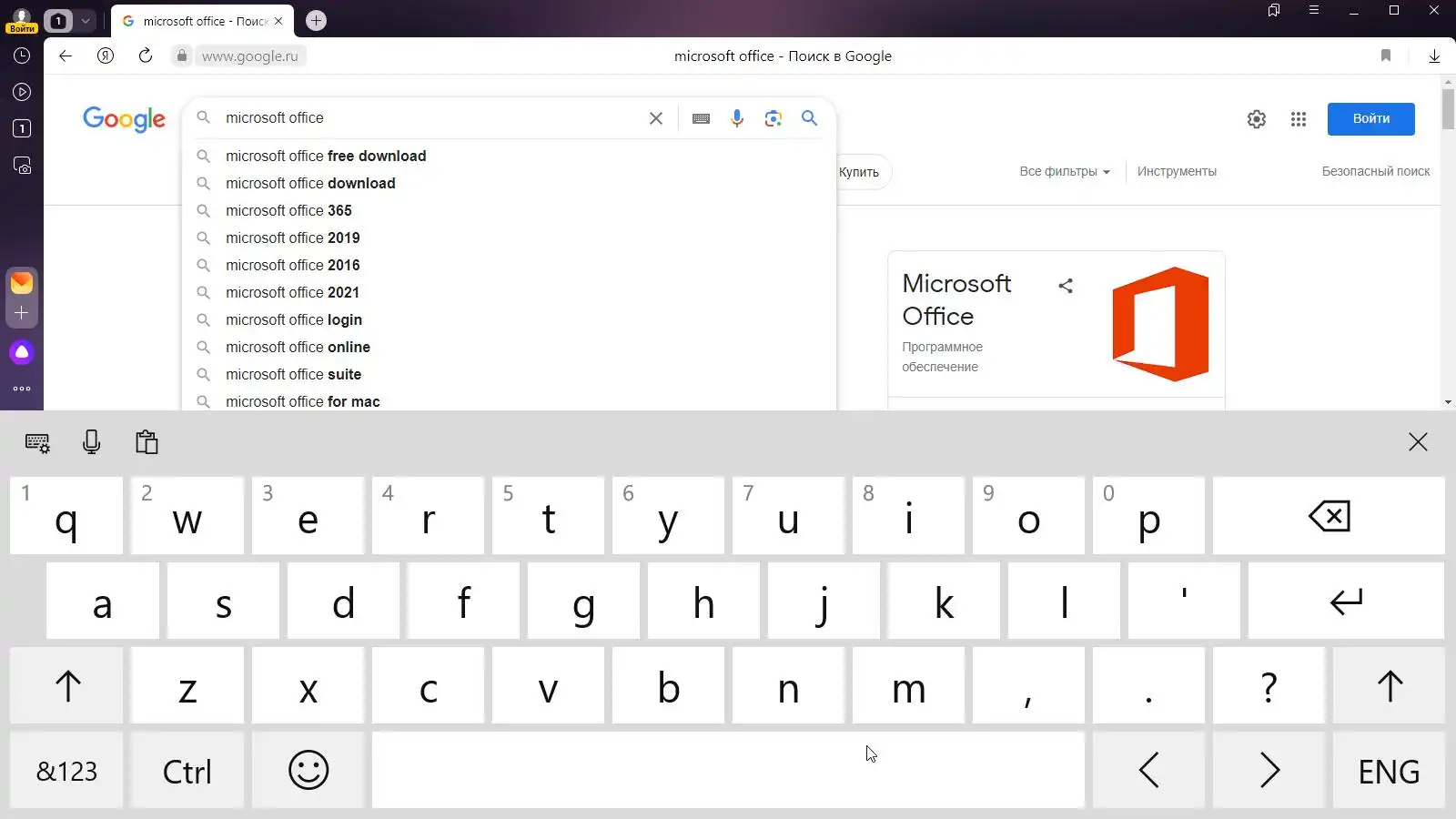Open browser history in the sidebar
This screenshot has height=819, width=1456.
tap(22, 56)
